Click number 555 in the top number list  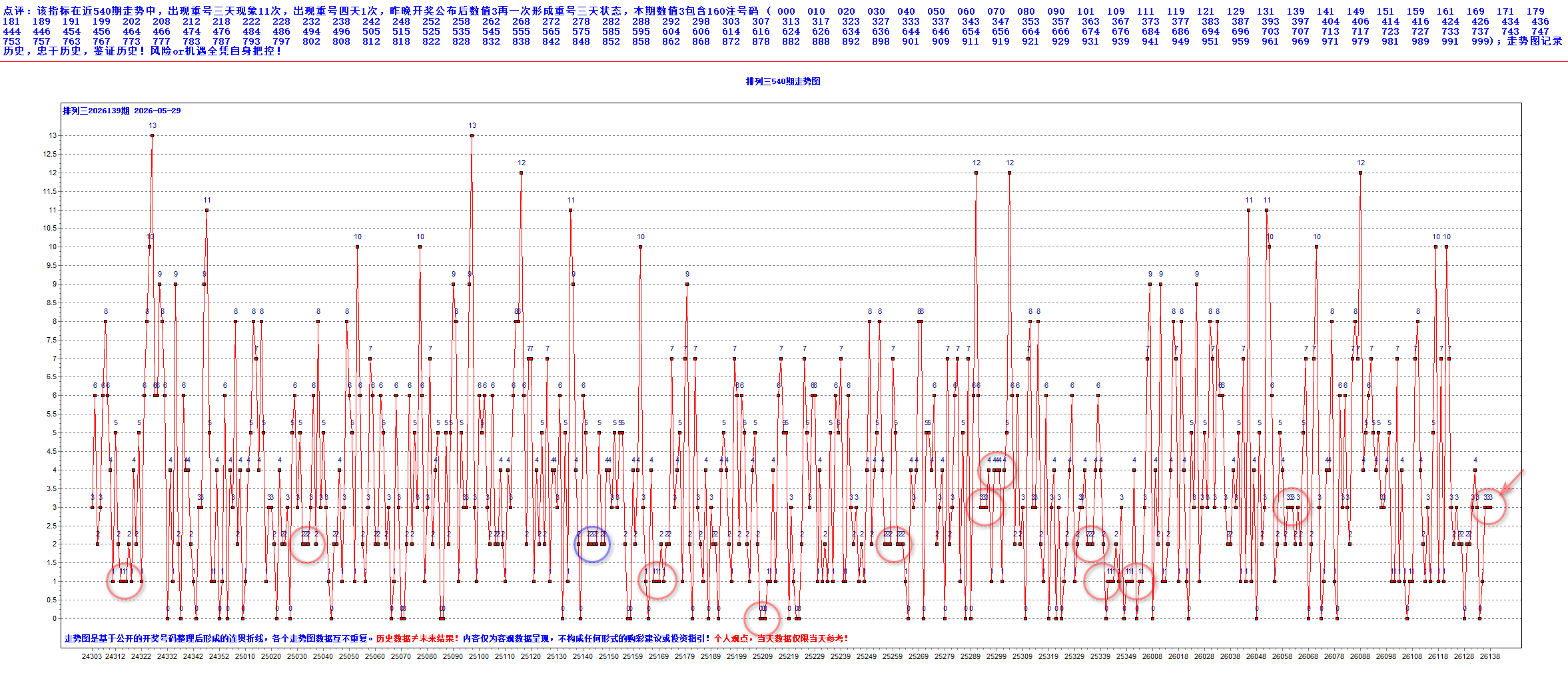521,31
